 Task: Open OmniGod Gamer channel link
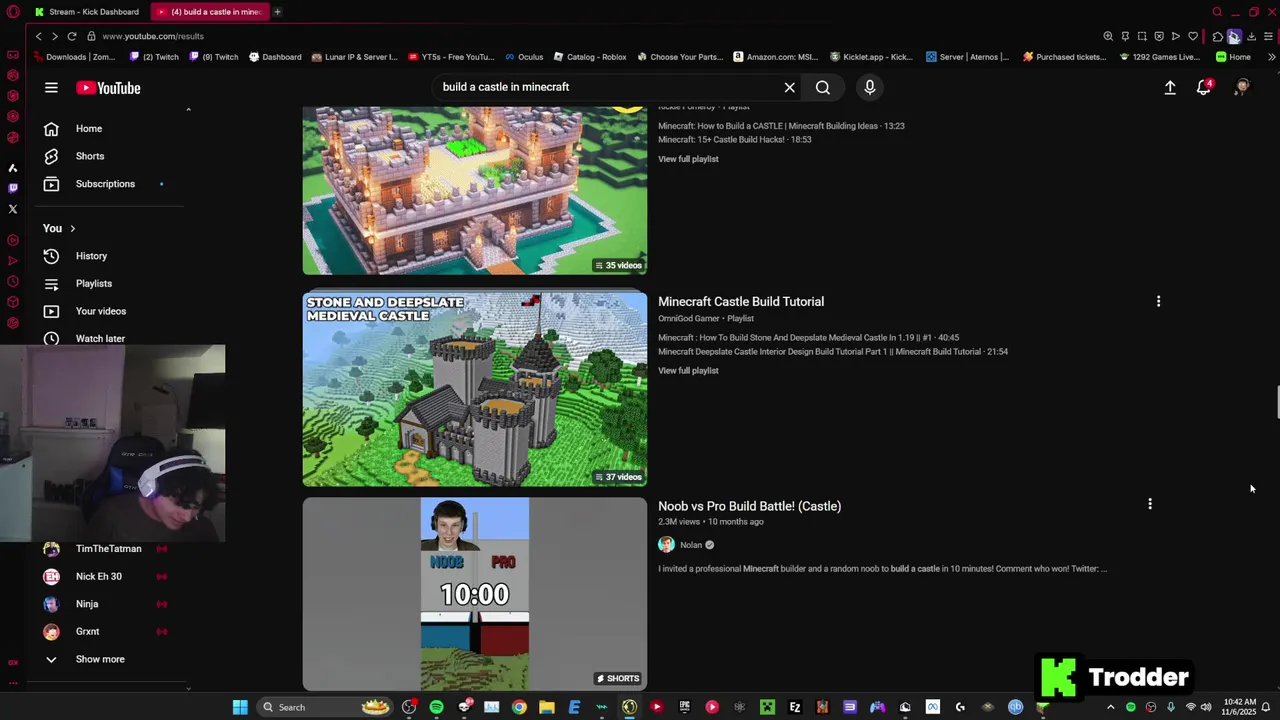tap(688, 319)
